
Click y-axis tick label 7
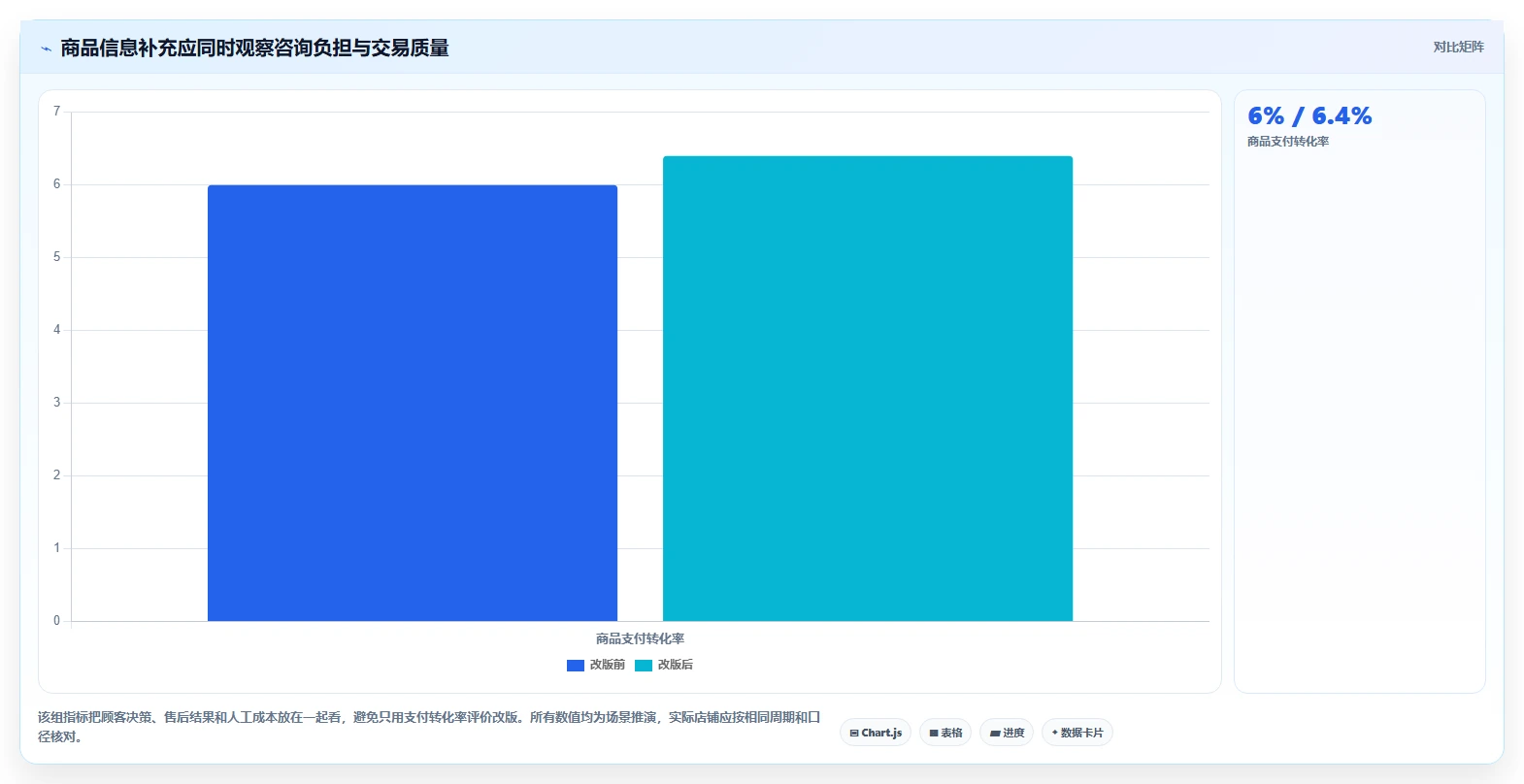coord(56,112)
